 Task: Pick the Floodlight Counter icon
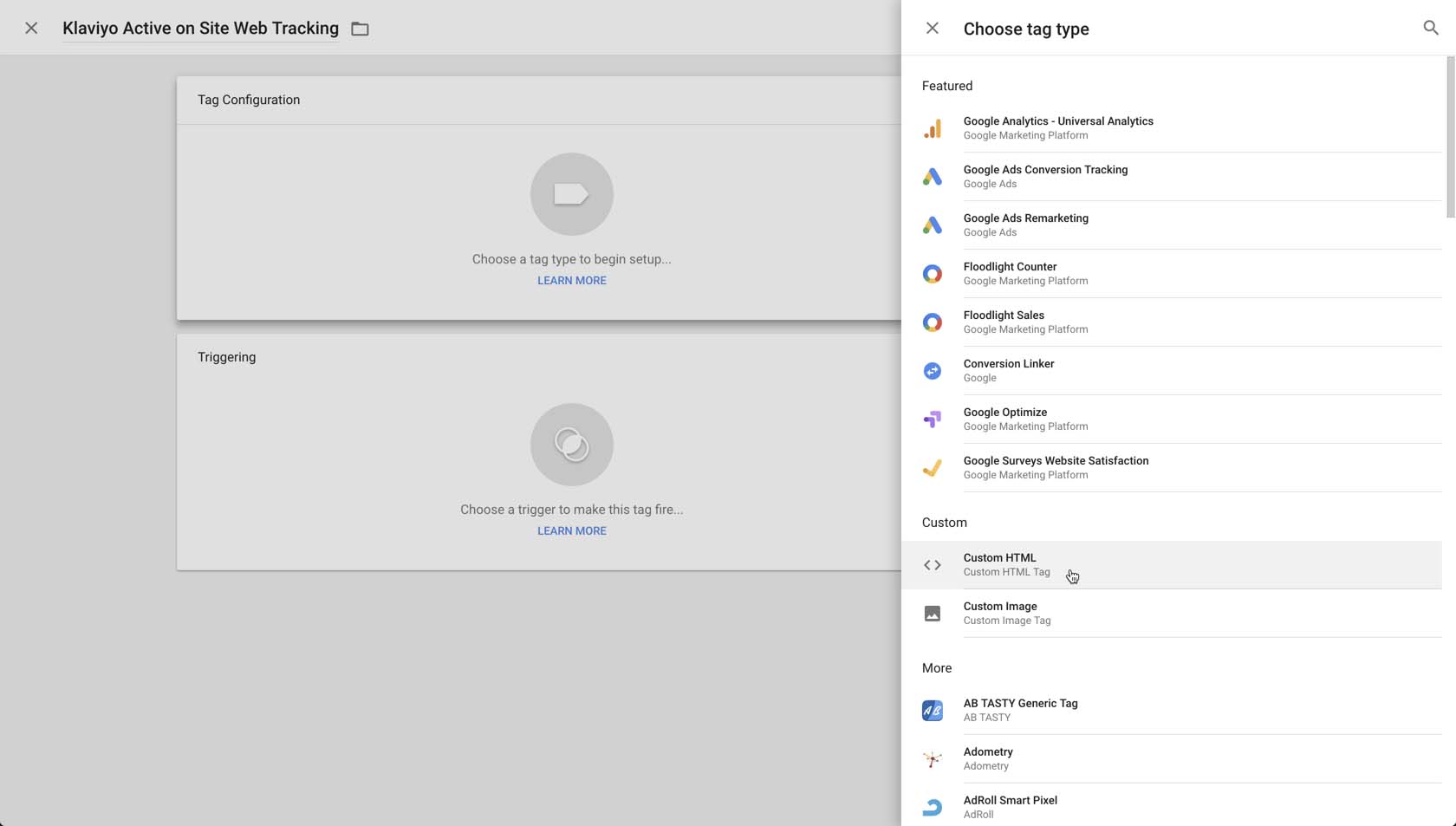[x=933, y=273]
